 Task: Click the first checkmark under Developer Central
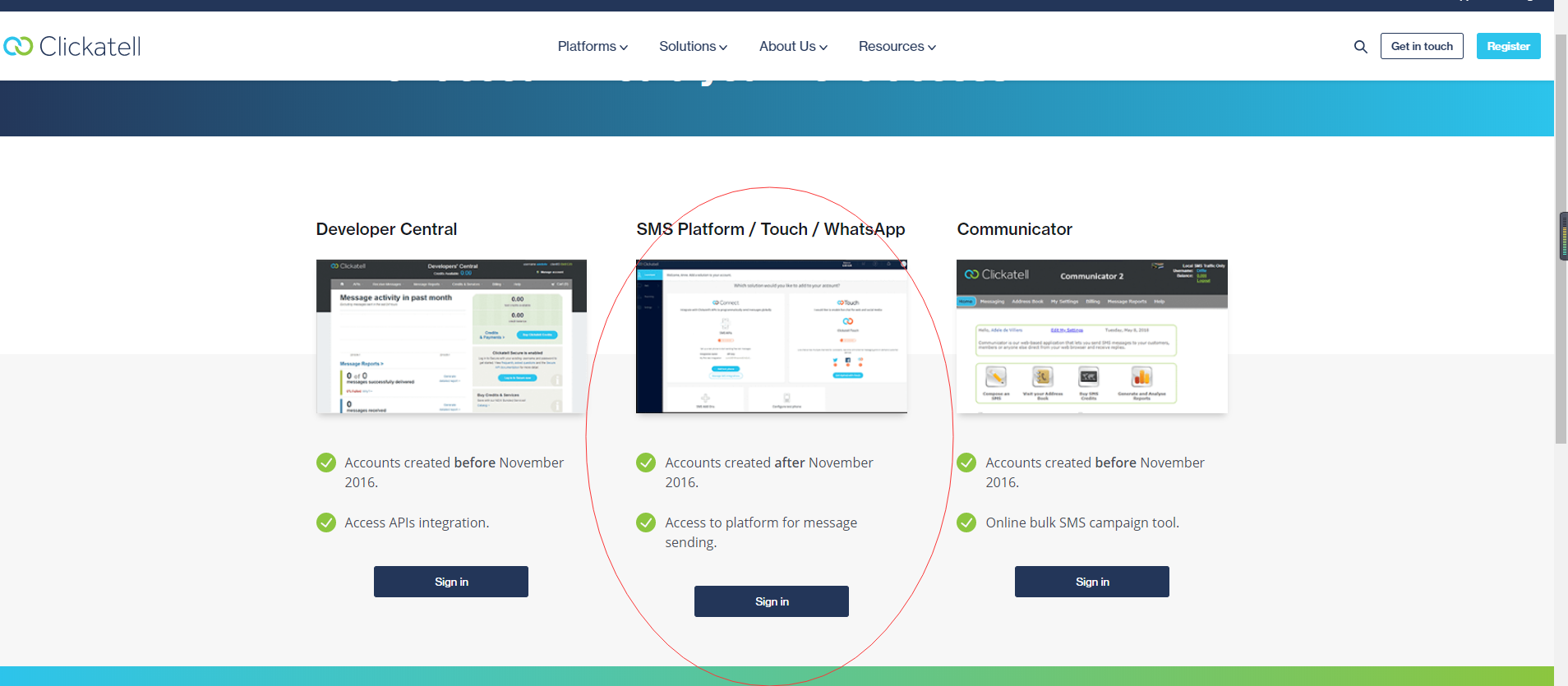pos(326,463)
